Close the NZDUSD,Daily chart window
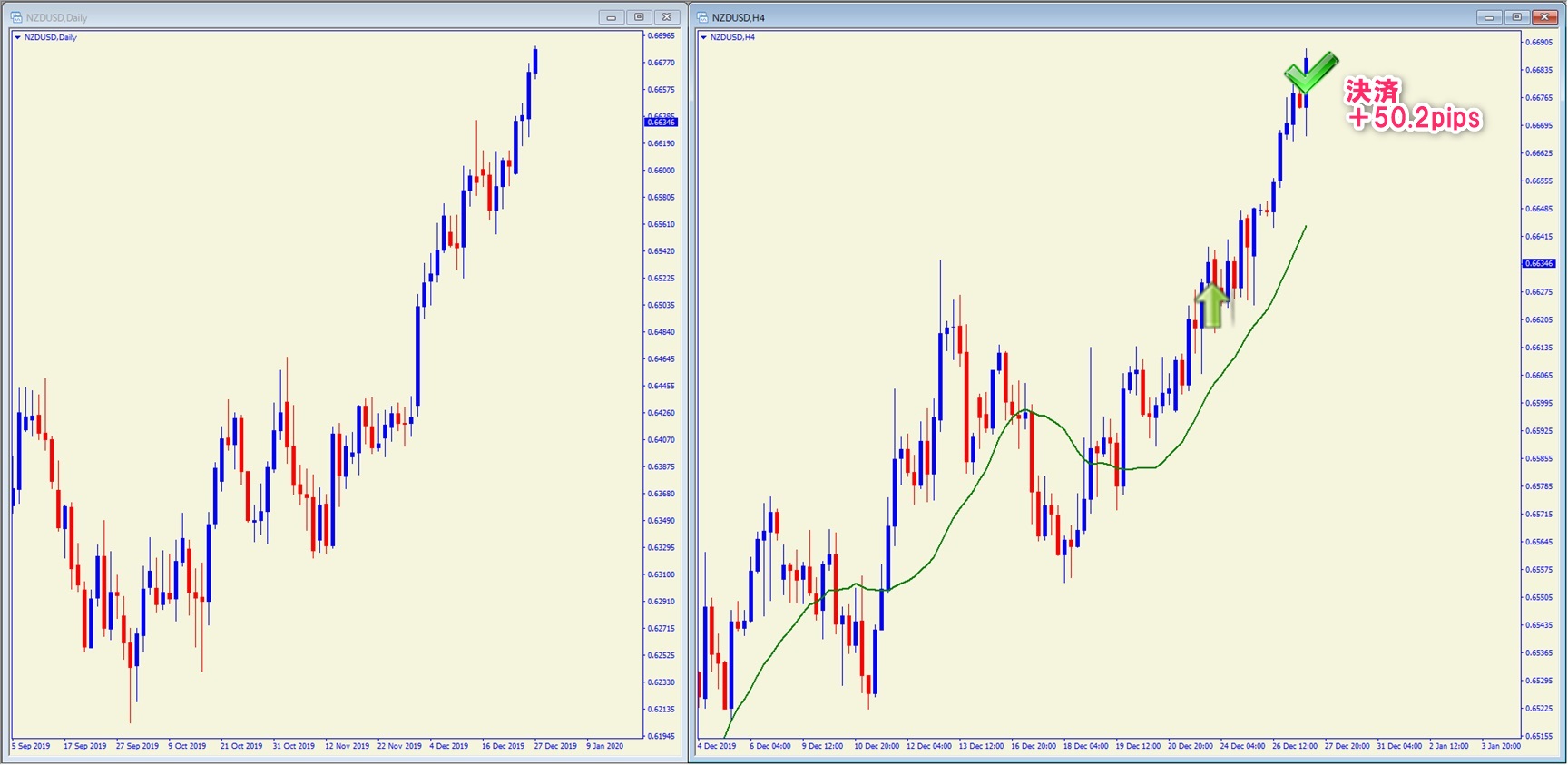This screenshot has width=1568, height=765. coord(667,17)
